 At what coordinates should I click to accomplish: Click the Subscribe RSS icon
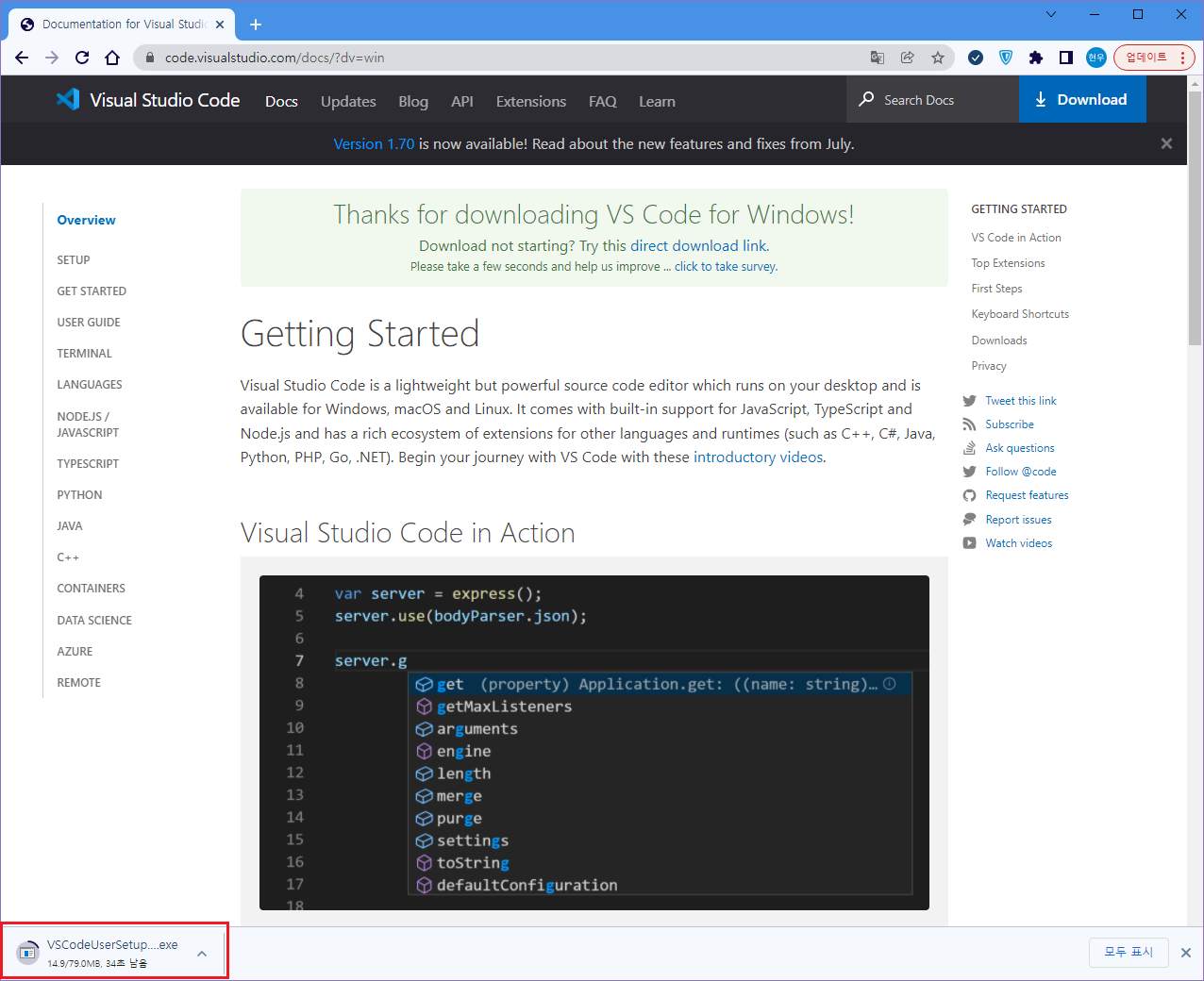click(x=969, y=424)
